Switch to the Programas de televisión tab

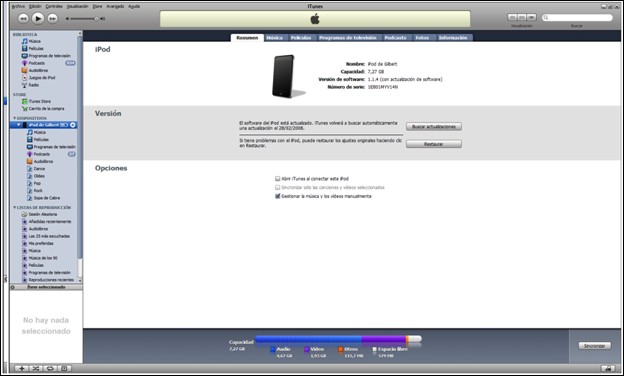(x=347, y=38)
